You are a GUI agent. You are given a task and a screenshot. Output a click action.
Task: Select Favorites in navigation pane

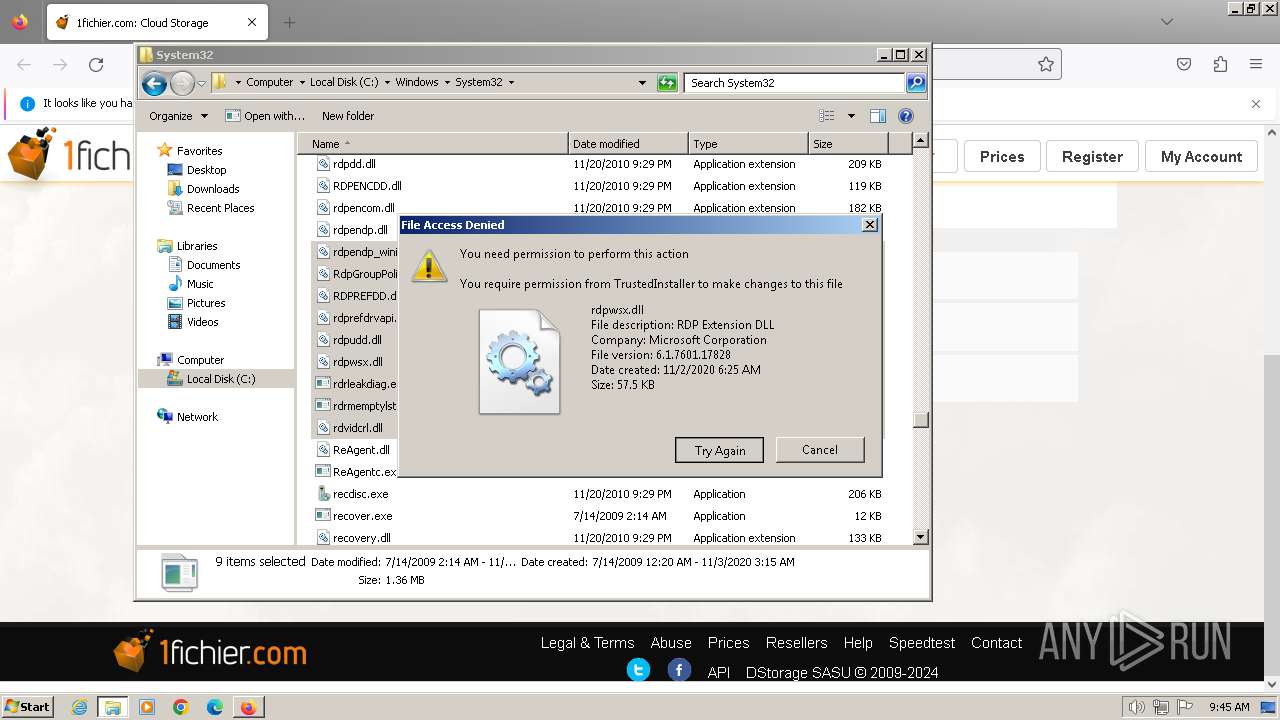pyautogui.click(x=199, y=151)
